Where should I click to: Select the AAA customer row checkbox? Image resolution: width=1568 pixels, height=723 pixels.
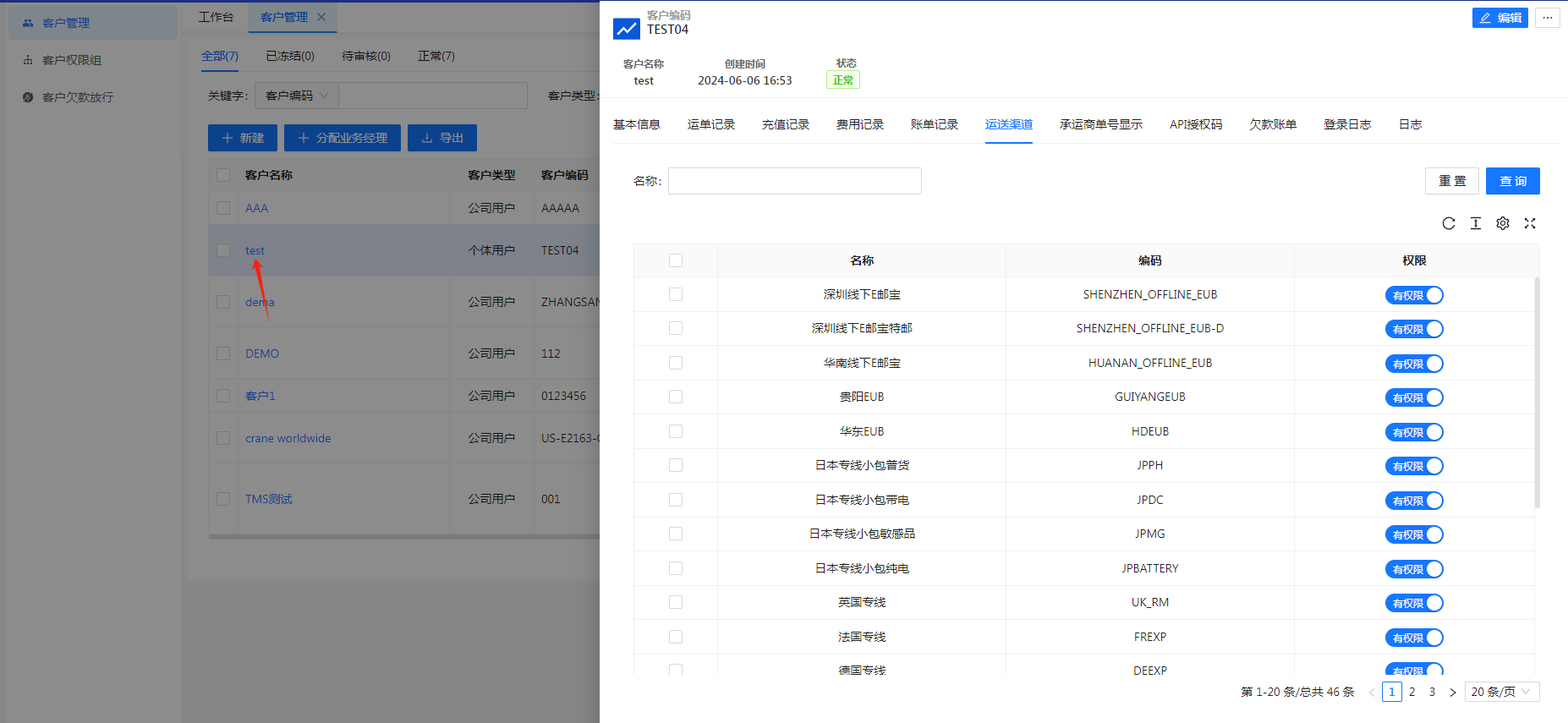click(x=223, y=208)
